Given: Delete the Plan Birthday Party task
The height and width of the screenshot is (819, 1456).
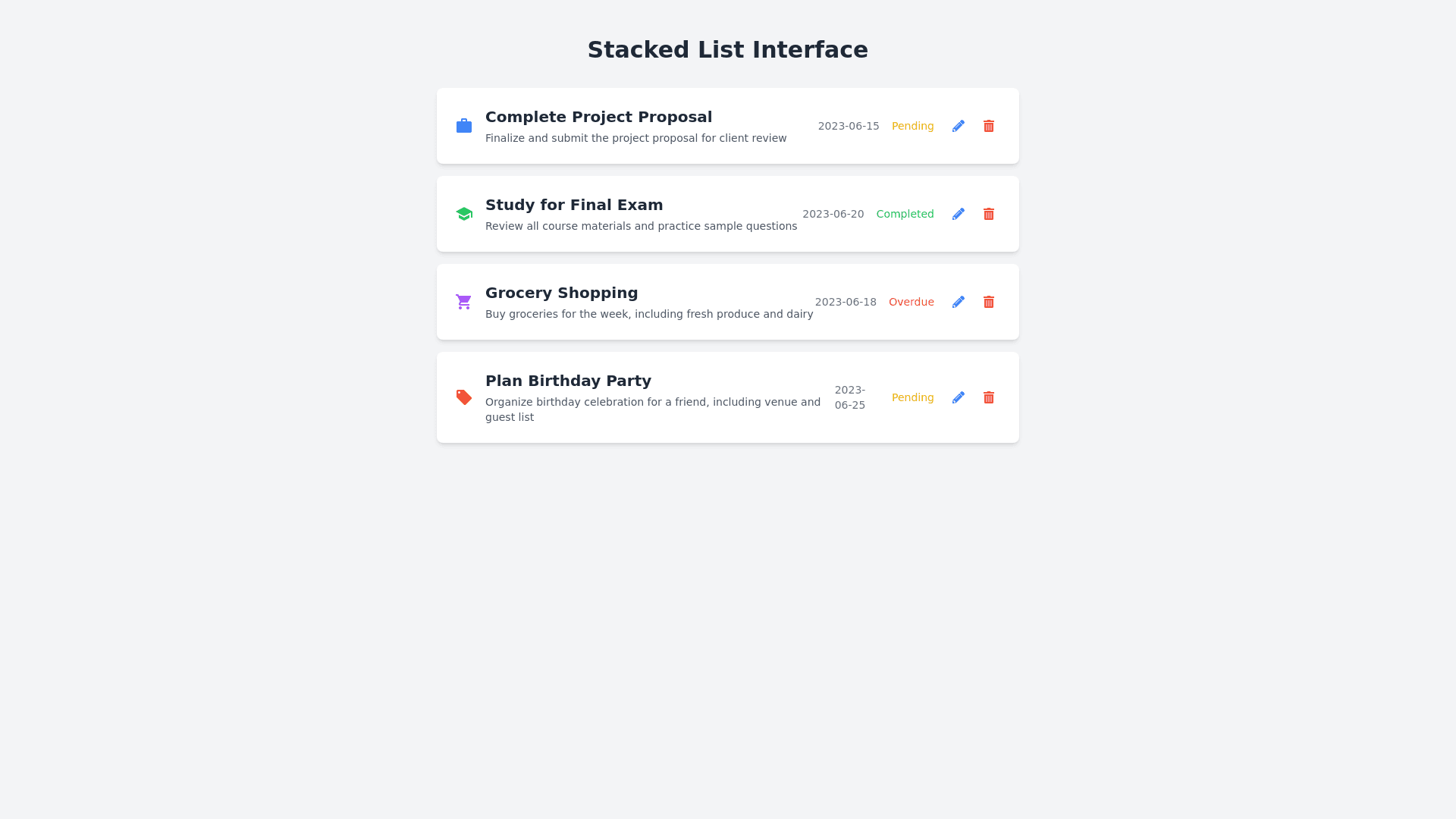Looking at the screenshot, I should [989, 397].
